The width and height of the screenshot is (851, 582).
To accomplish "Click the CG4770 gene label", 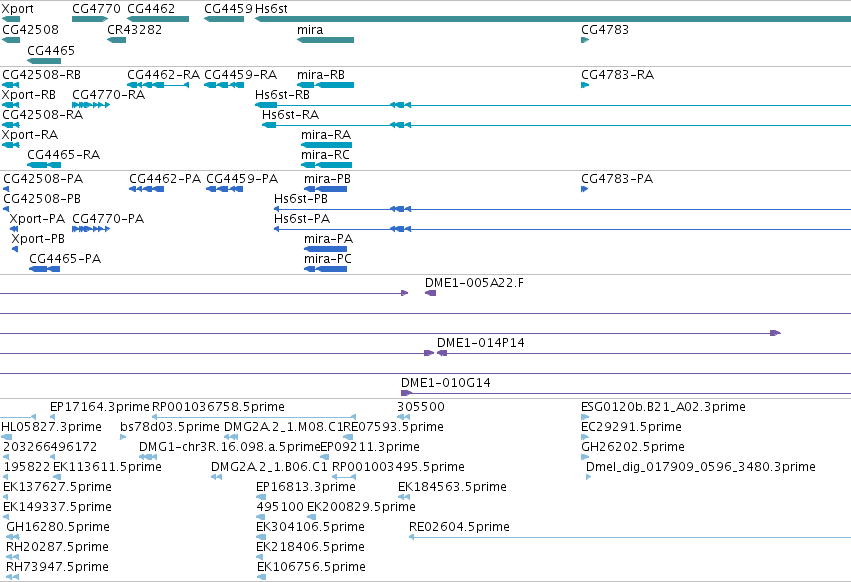I will pyautogui.click(x=96, y=9).
